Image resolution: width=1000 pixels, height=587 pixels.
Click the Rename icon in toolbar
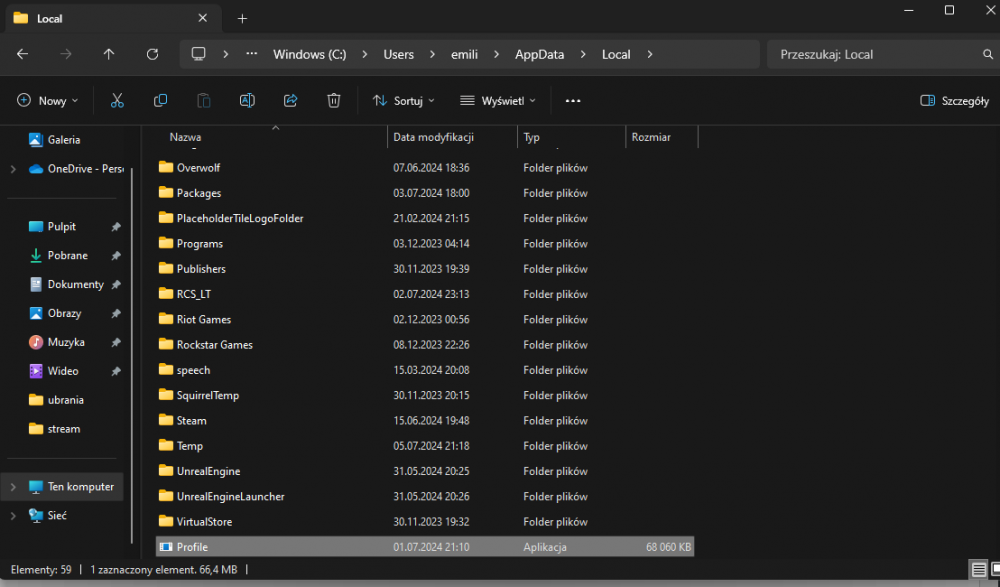(x=247, y=101)
